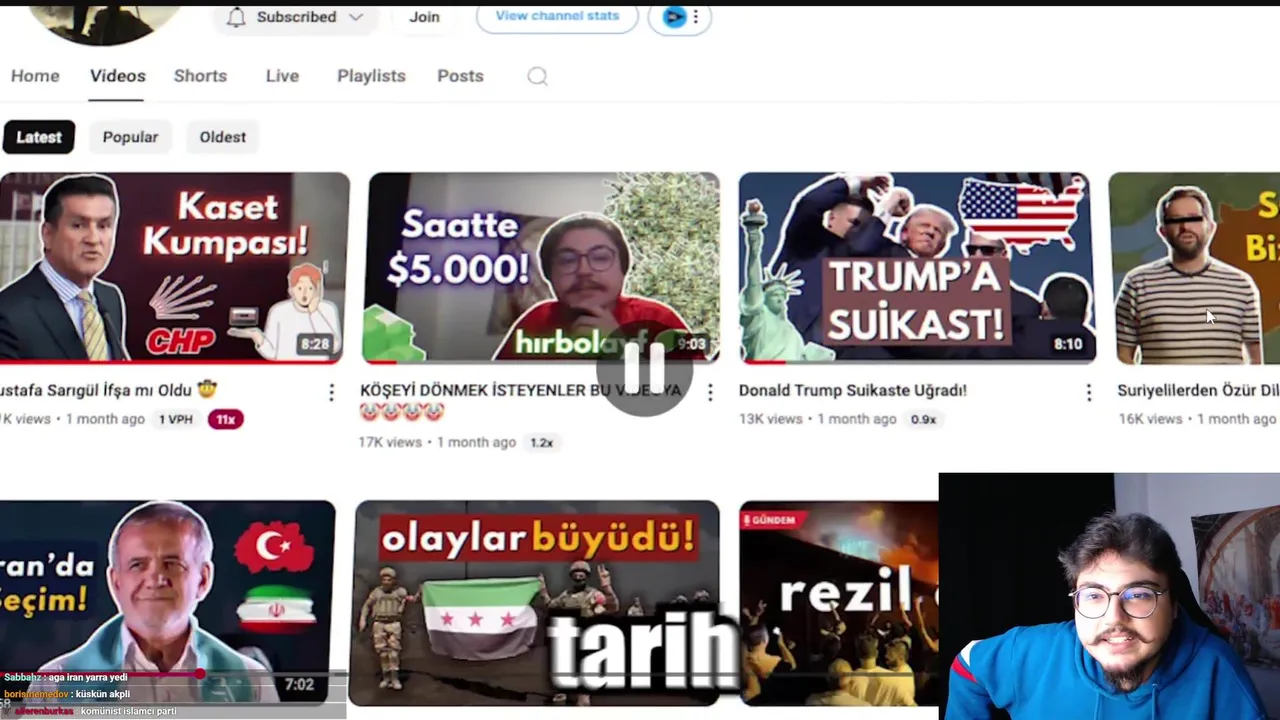Viewport: 1280px width, 720px height.
Task: Open options menu for Donald Trump video
Action: [x=1089, y=392]
